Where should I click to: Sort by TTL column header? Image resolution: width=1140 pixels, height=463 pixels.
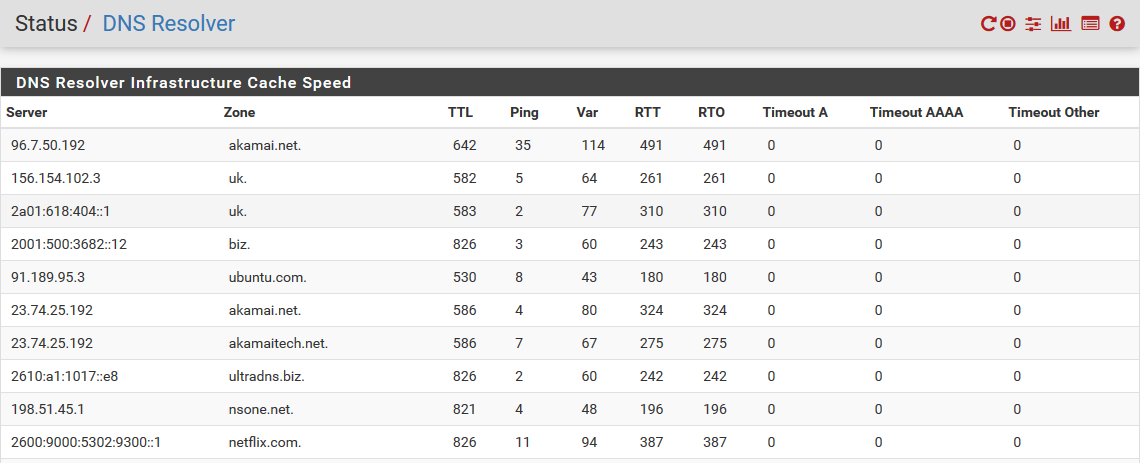tap(460, 113)
